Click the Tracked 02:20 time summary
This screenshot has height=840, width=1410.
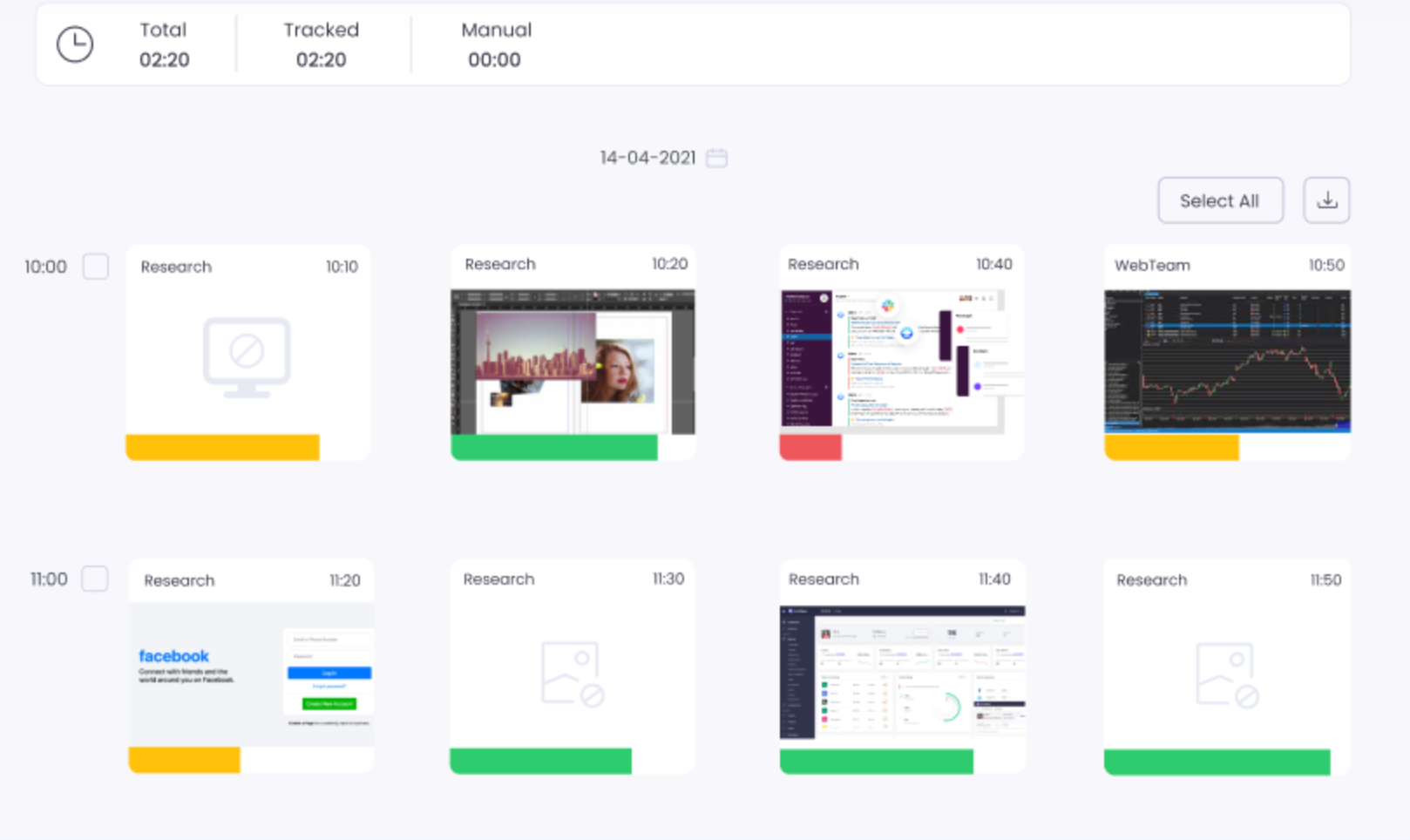click(x=321, y=44)
